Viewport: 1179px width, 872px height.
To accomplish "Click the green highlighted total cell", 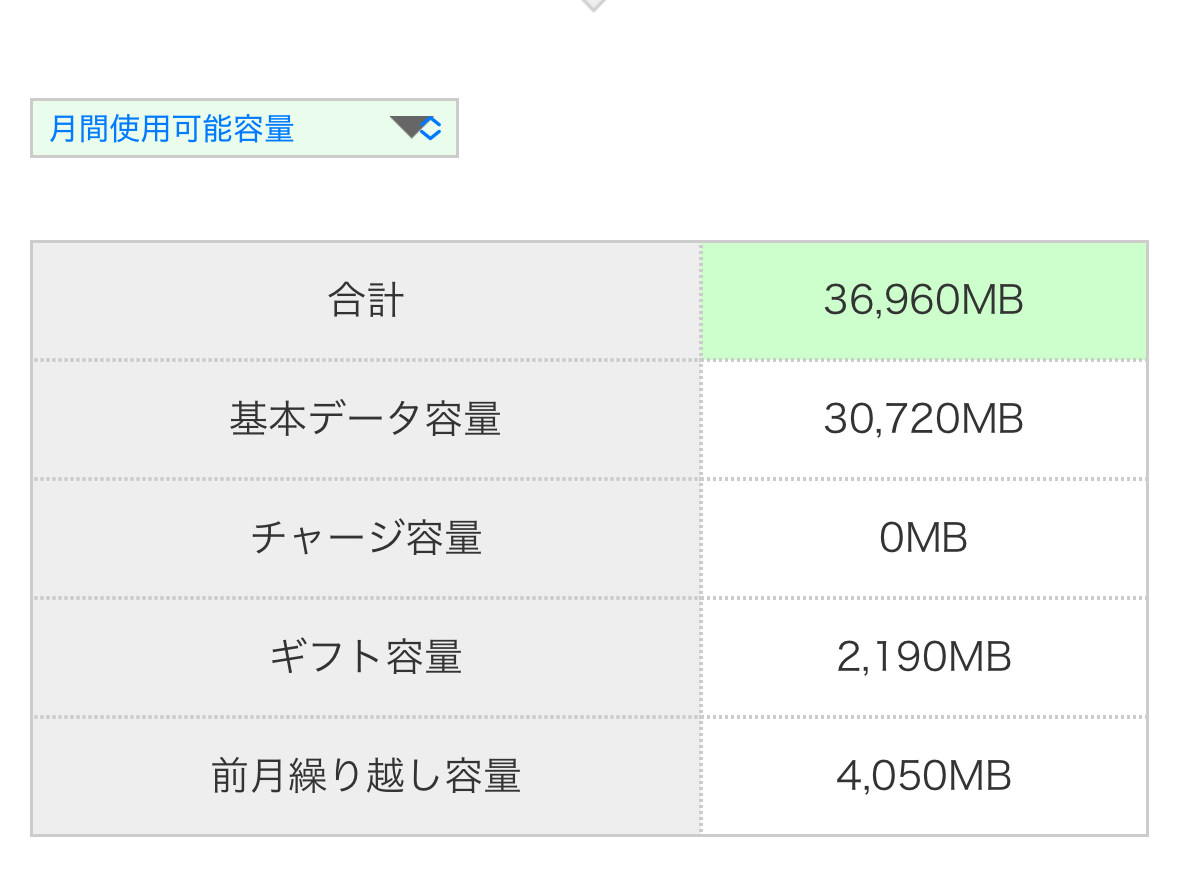I will [x=1050, y=301].
